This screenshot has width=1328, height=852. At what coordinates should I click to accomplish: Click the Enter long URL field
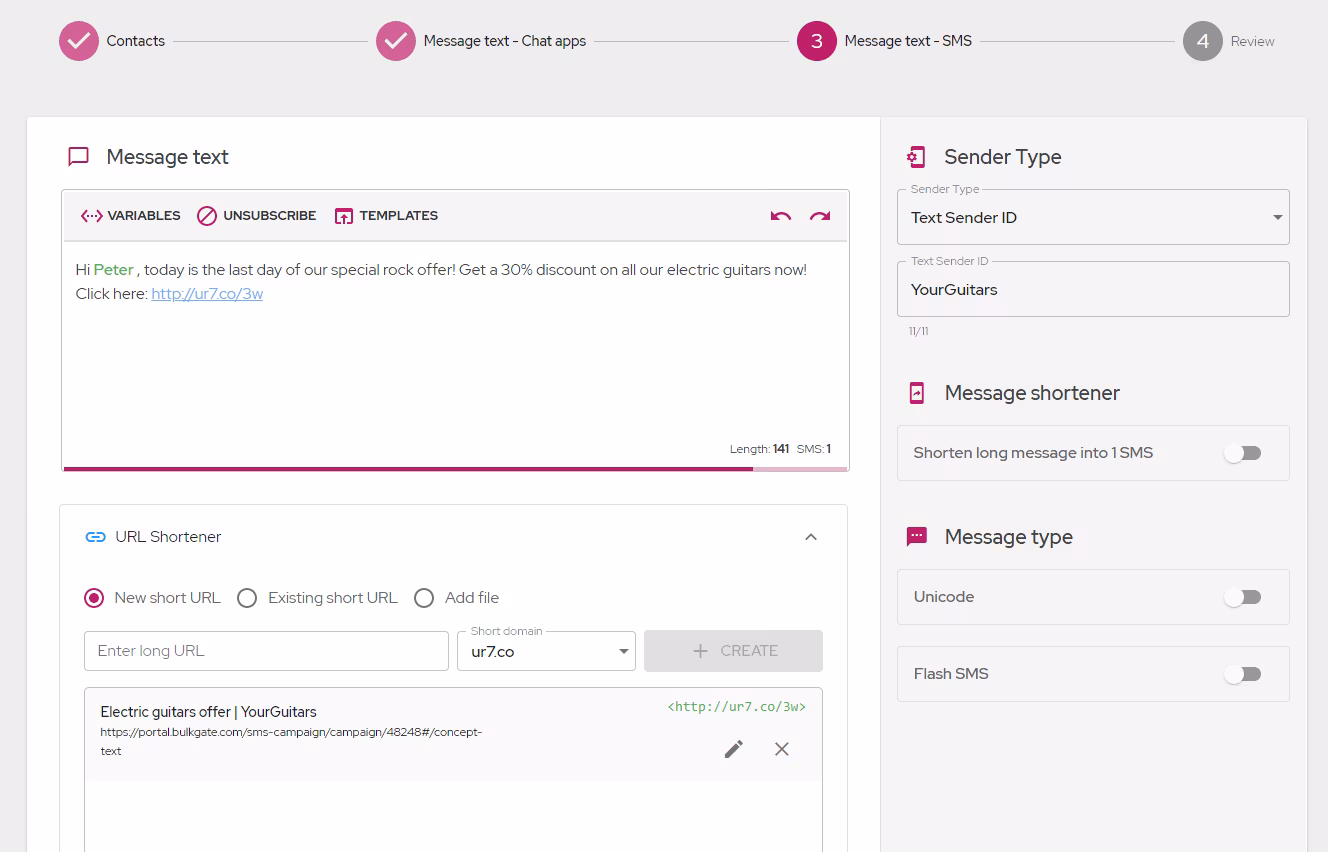point(266,651)
